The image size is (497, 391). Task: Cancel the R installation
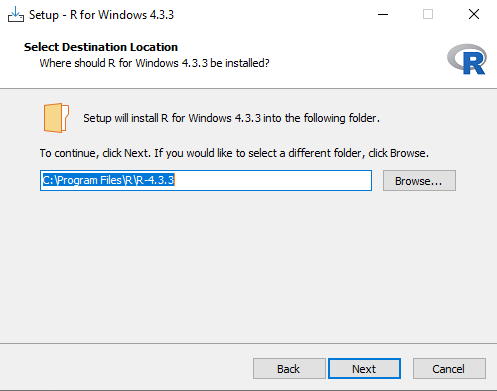449,369
